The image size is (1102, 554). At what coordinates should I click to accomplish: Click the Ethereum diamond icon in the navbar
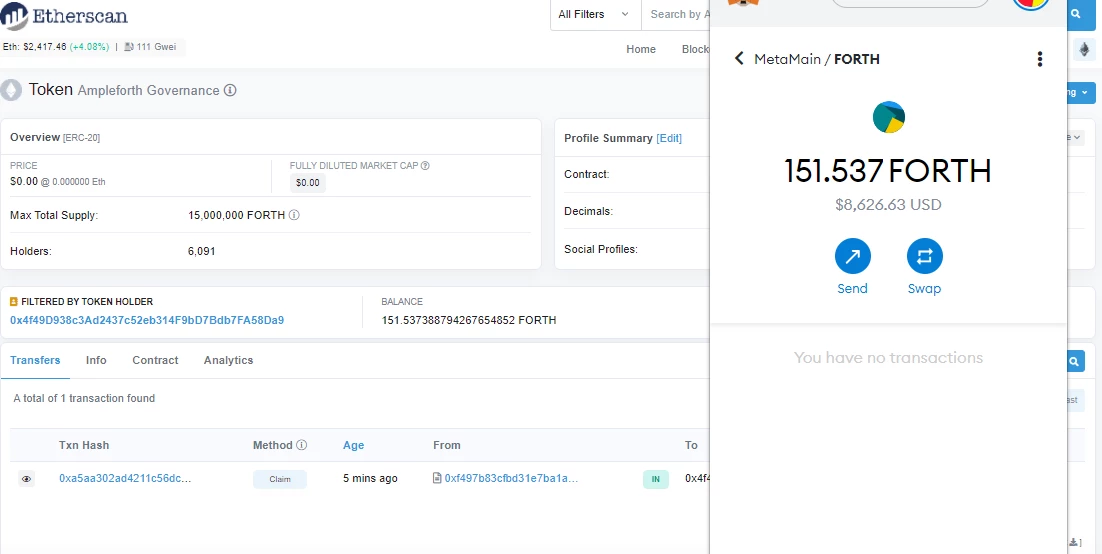(x=1083, y=51)
